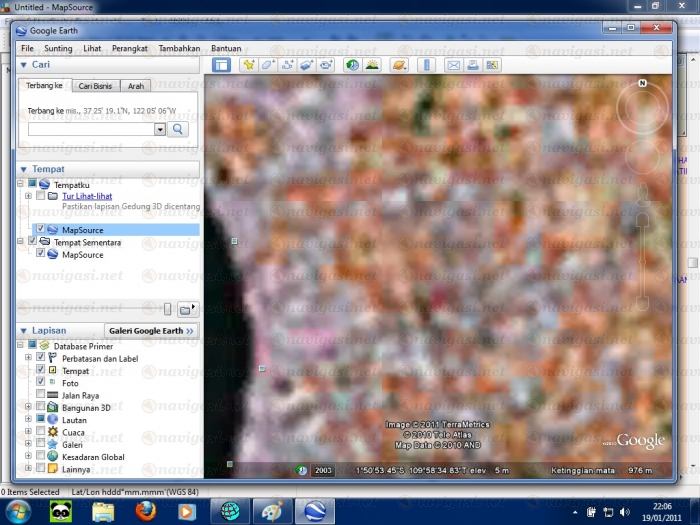Click the sunlight toolbar icon
Viewport: 700px width, 525px height.
pyautogui.click(x=372, y=65)
